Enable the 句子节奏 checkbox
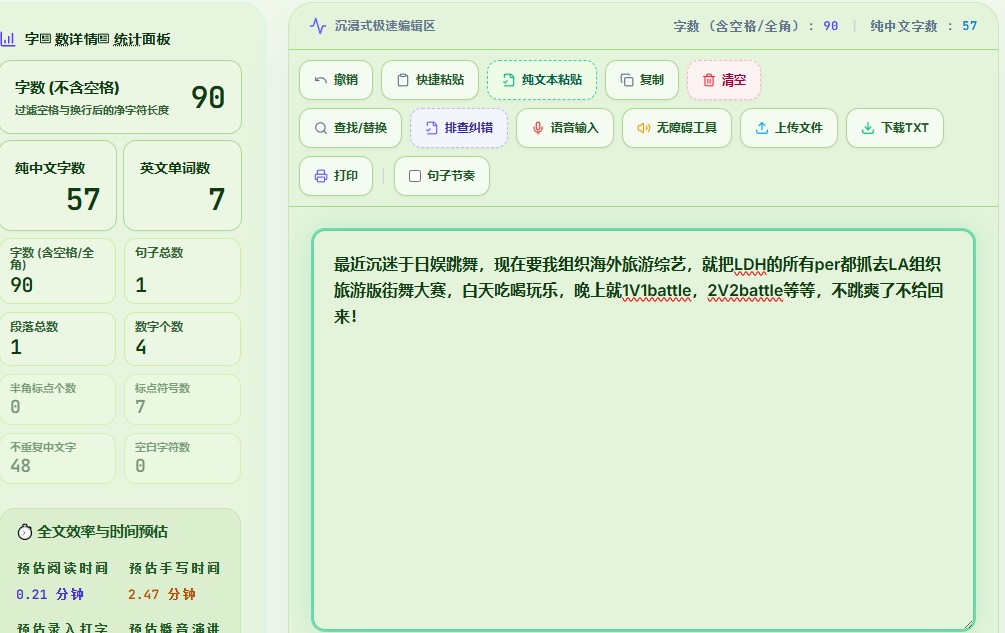The width and height of the screenshot is (1005, 633). click(415, 176)
